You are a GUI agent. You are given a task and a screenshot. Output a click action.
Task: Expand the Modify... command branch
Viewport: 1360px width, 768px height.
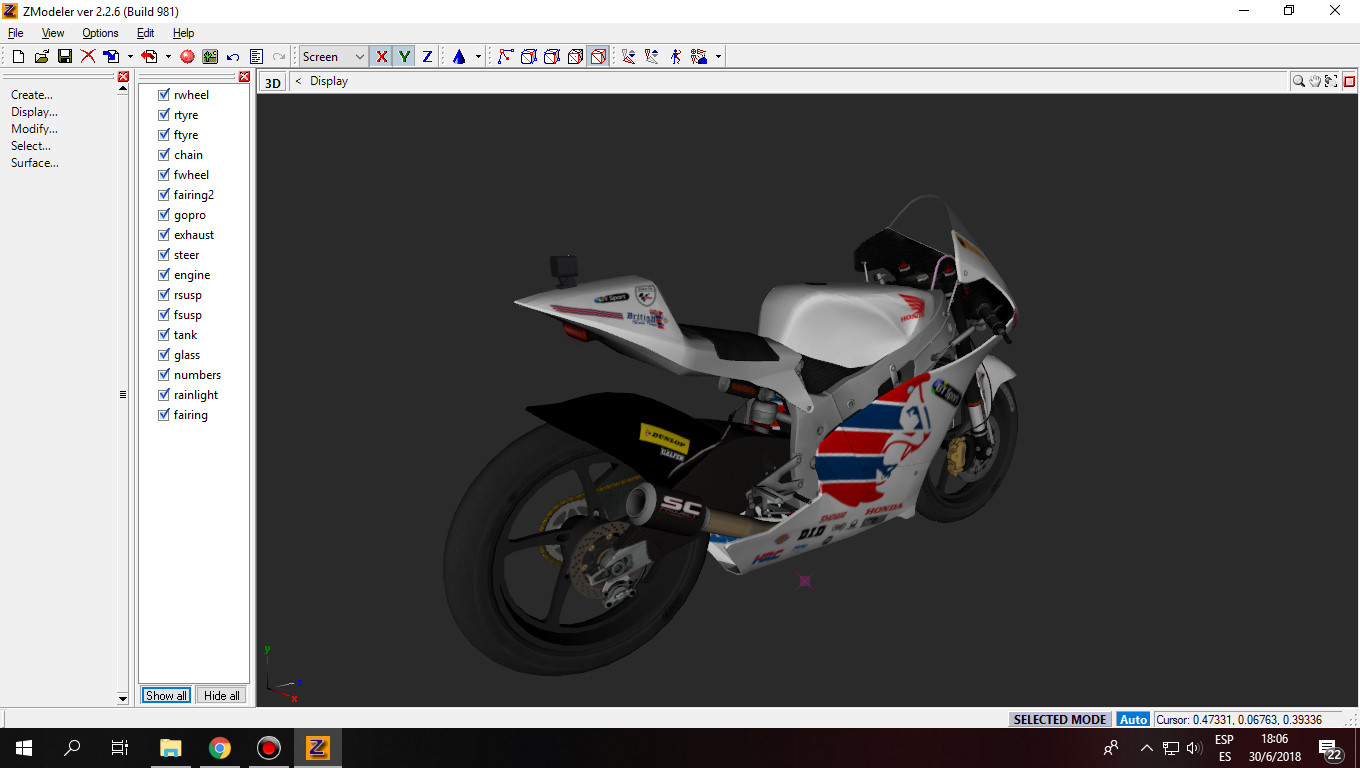tap(34, 129)
